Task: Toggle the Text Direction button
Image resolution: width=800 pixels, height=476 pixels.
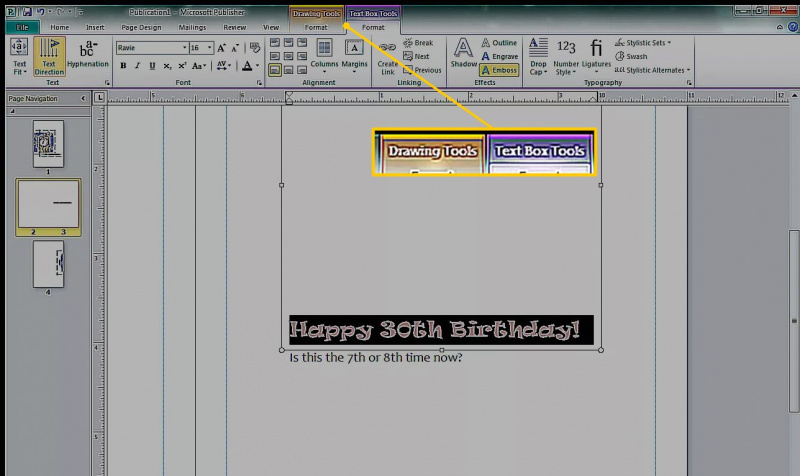Action: click(x=49, y=56)
